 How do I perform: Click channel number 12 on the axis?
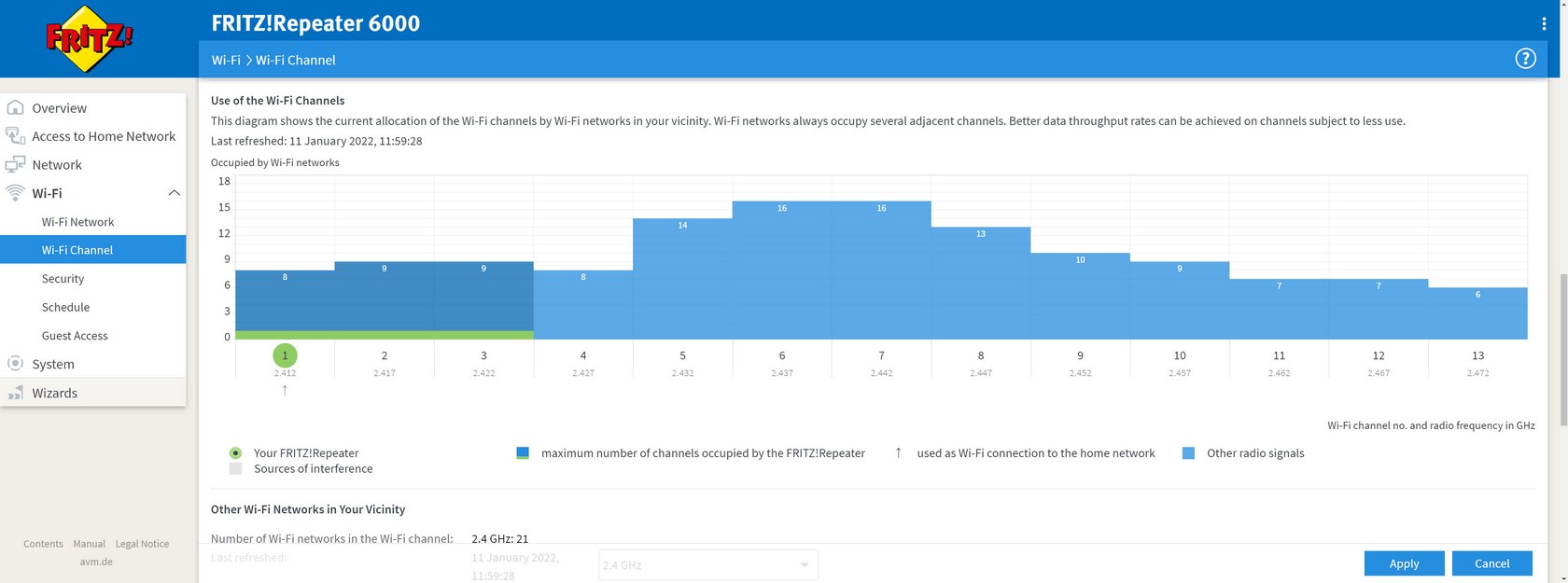[x=1379, y=355]
